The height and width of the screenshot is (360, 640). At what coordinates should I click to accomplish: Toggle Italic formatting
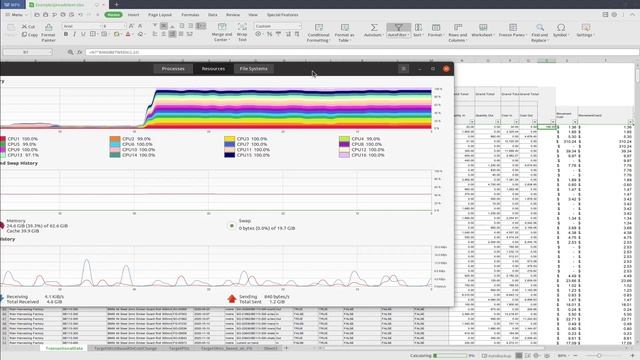pos(74,34)
